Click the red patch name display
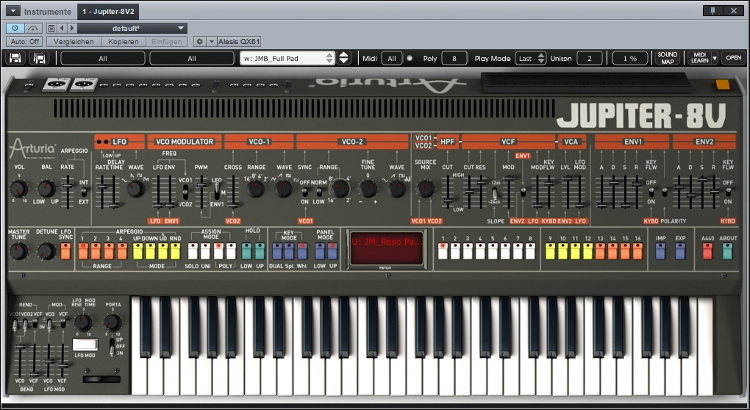This screenshot has height=410, width=750. click(x=386, y=247)
